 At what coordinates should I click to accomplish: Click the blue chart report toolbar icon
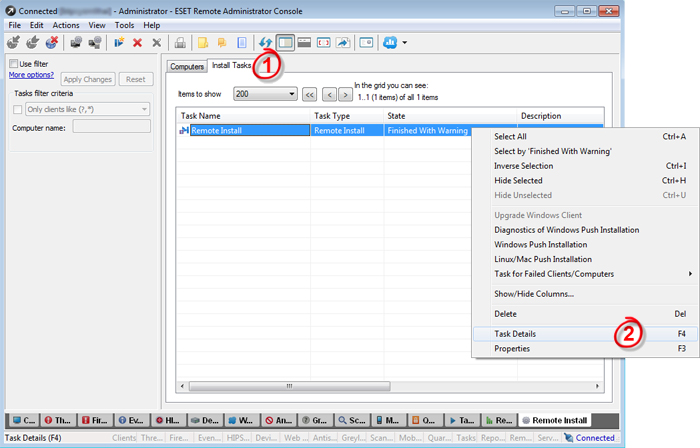click(390, 43)
